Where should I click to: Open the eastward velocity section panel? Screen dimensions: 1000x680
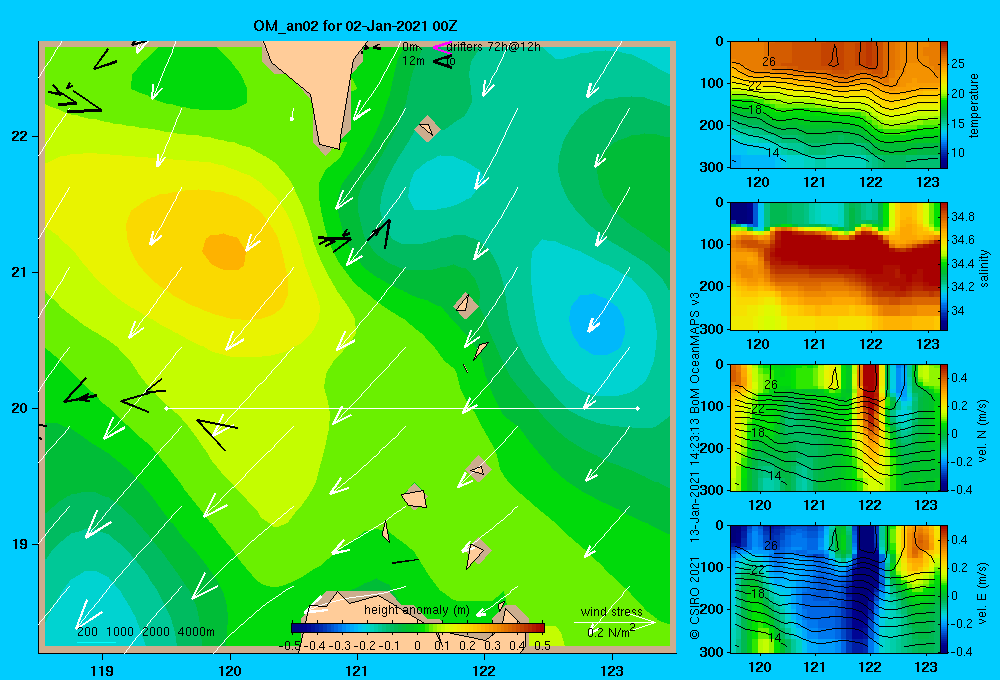click(834, 589)
